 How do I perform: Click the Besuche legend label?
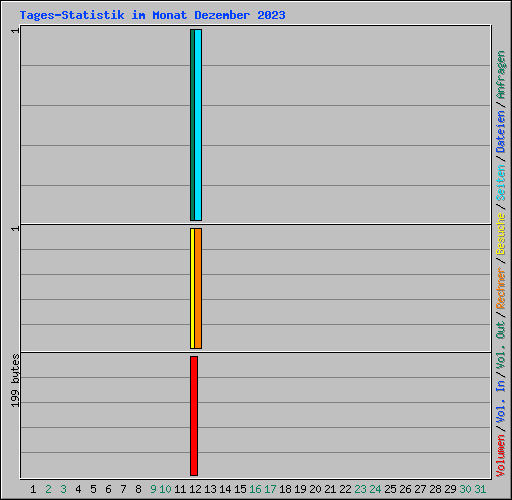tap(501, 234)
